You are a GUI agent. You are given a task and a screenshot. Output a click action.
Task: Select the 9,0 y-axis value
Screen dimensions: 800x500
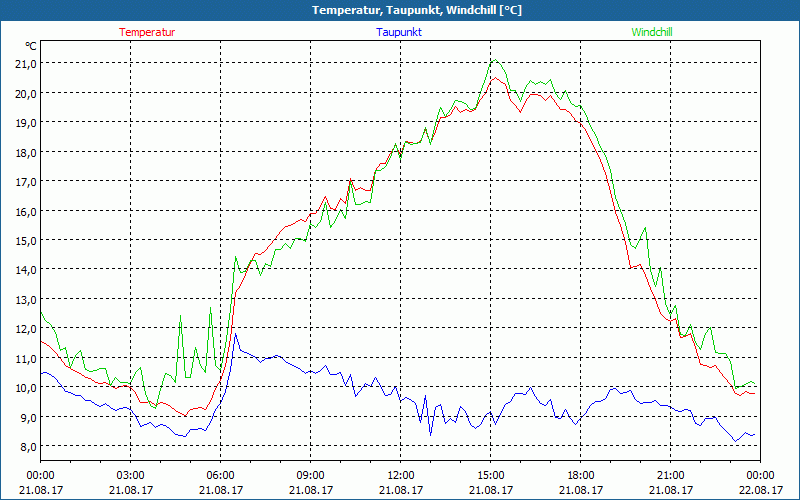click(x=28, y=417)
